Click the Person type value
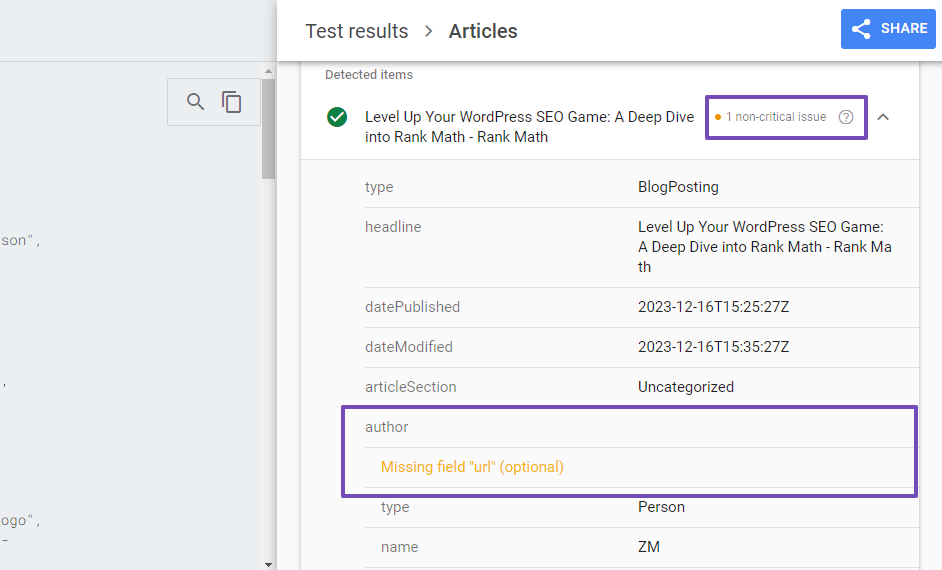 click(x=661, y=507)
